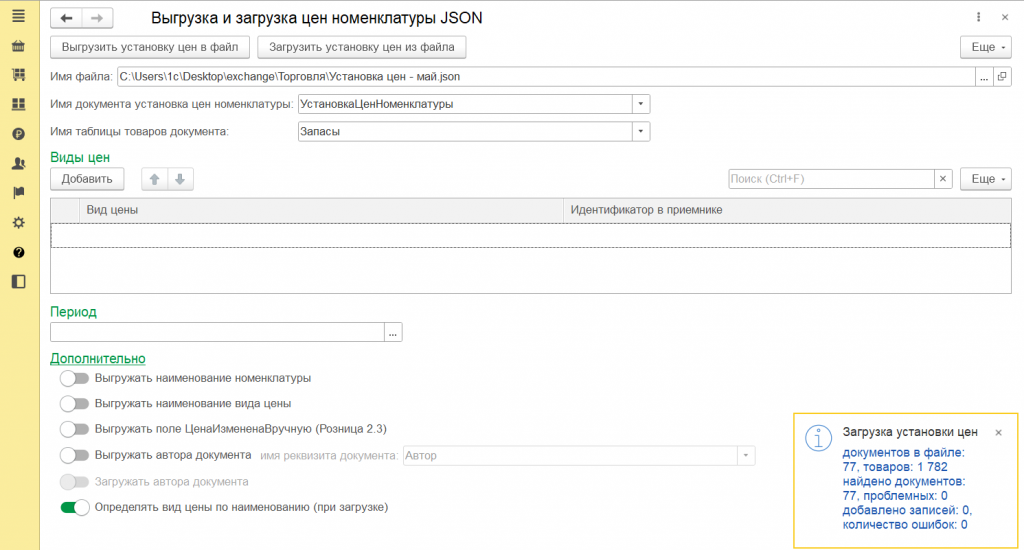Open the flag sidebar section

tap(18, 193)
